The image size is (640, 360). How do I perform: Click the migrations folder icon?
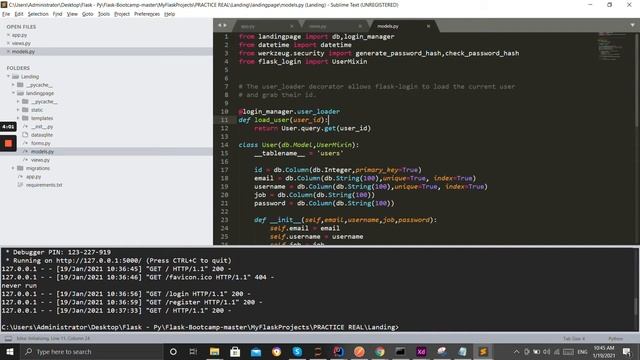20,168
